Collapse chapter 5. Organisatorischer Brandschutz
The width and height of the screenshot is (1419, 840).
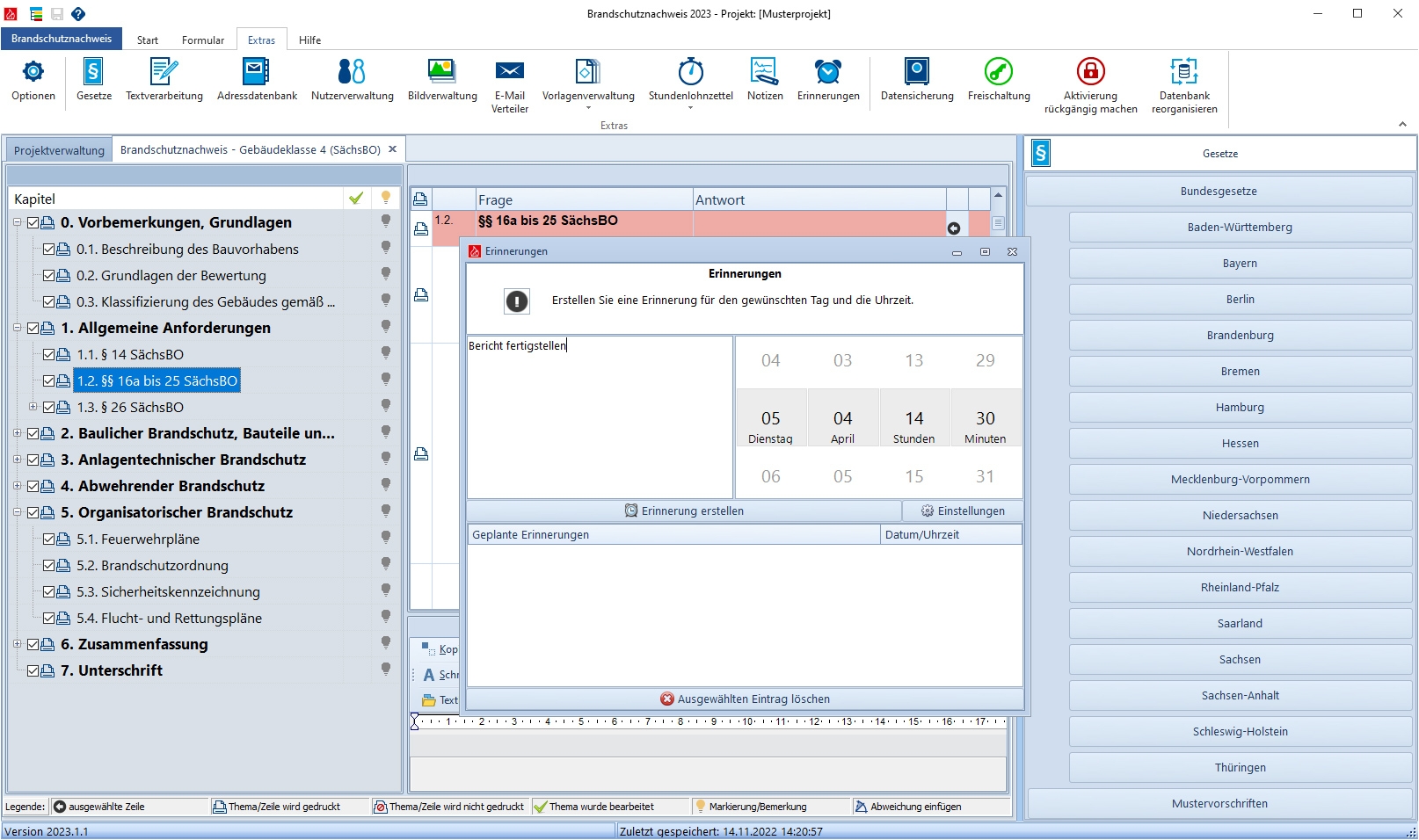(18, 512)
